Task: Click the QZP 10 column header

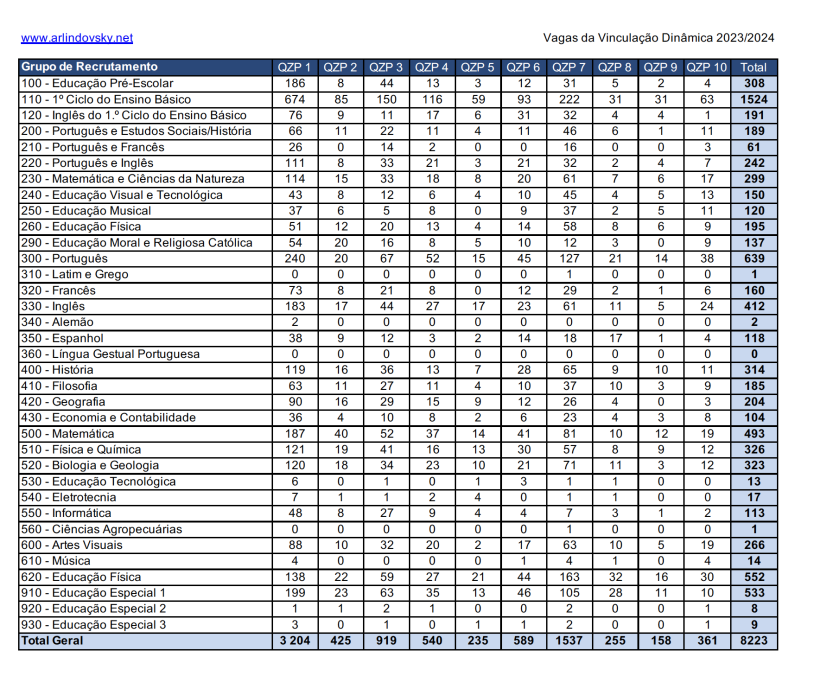Action: tap(708, 68)
